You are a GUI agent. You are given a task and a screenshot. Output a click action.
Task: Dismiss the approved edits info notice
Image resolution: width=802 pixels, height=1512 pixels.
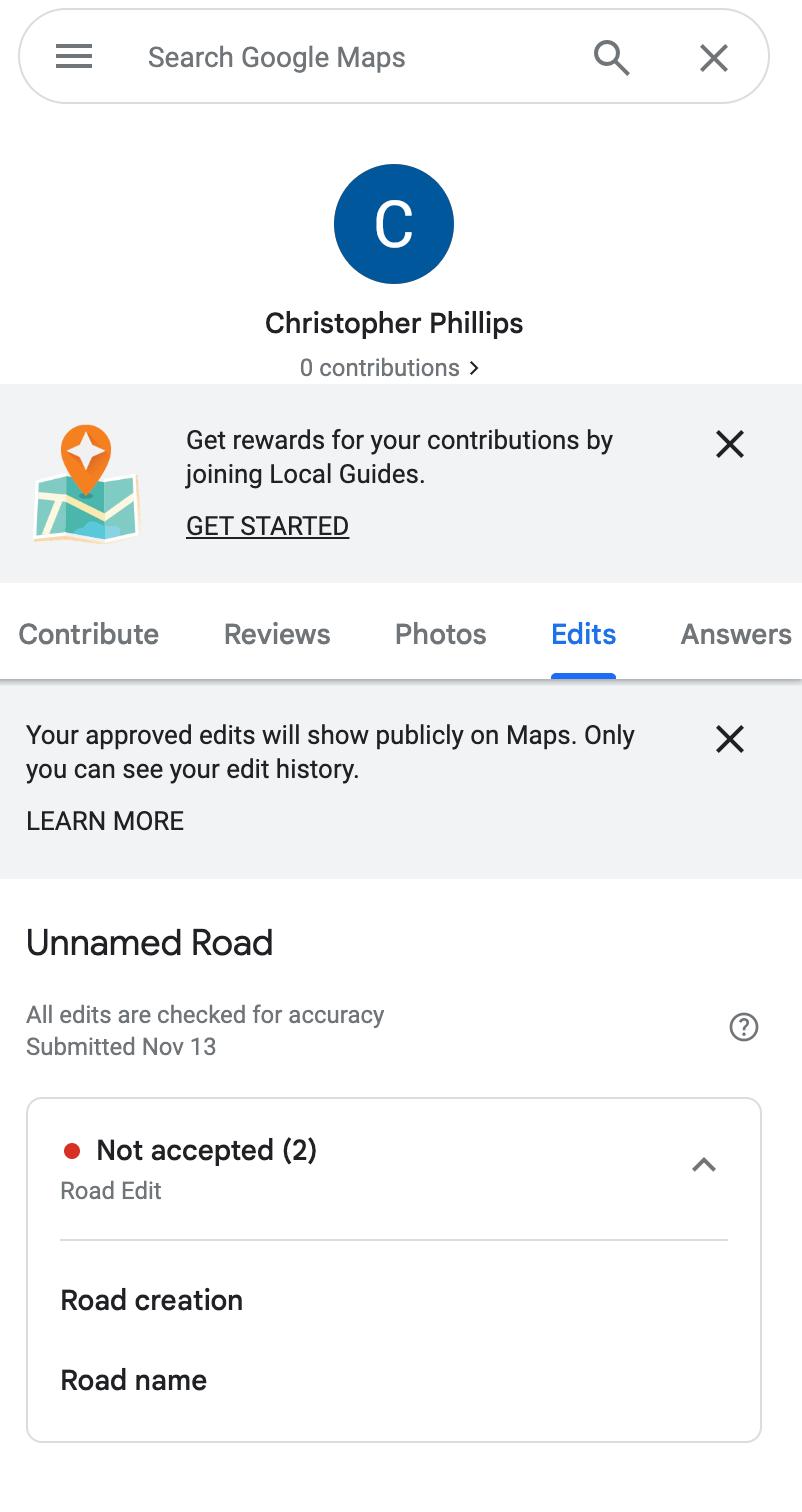pos(730,739)
